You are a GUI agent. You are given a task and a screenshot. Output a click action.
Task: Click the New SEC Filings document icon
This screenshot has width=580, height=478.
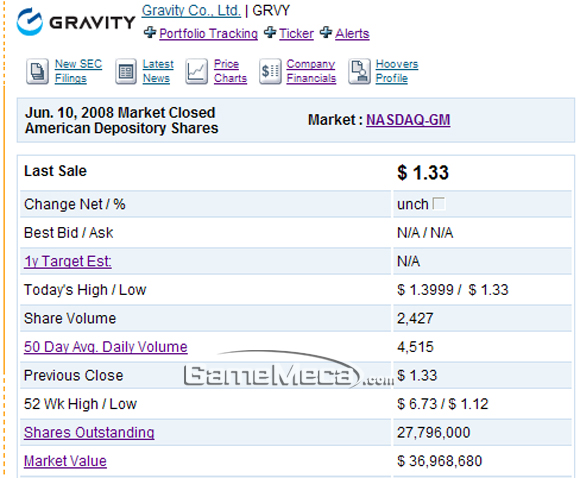point(37,71)
